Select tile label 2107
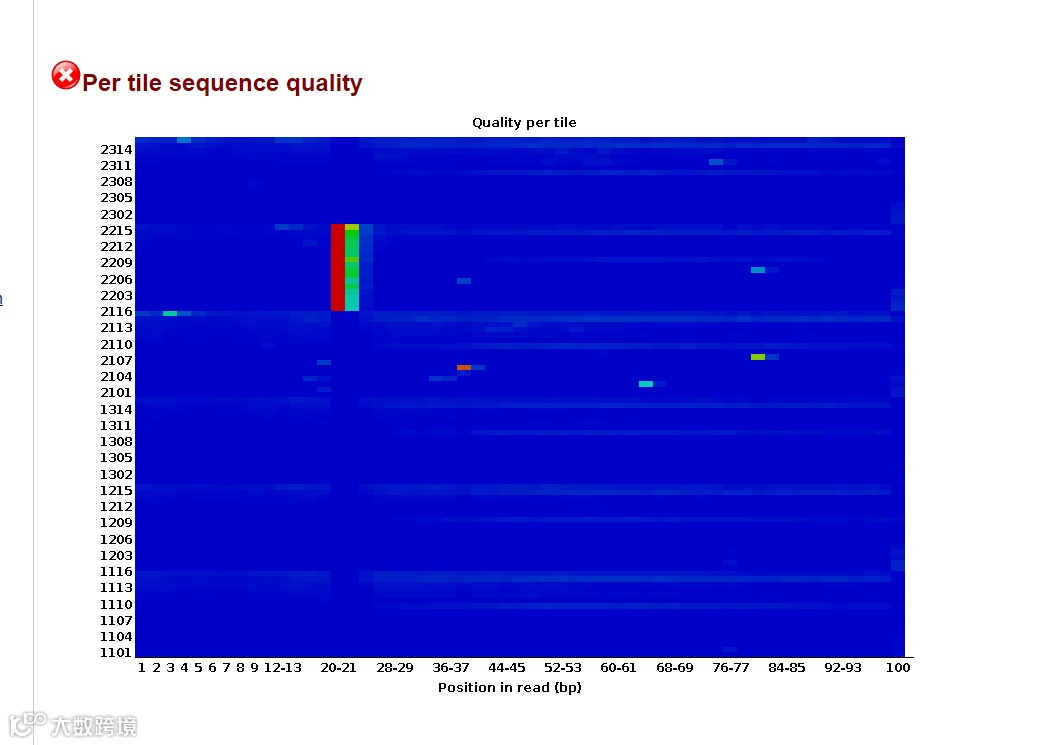The width and height of the screenshot is (1057, 745). 116,361
